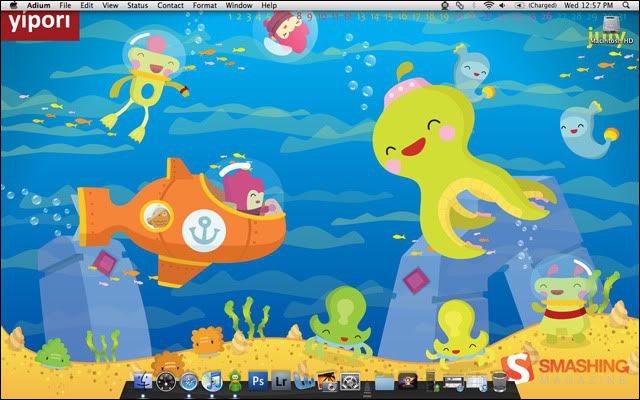This screenshot has width=640, height=400.
Task: Open the folder stack in dock
Action: coord(385,381)
